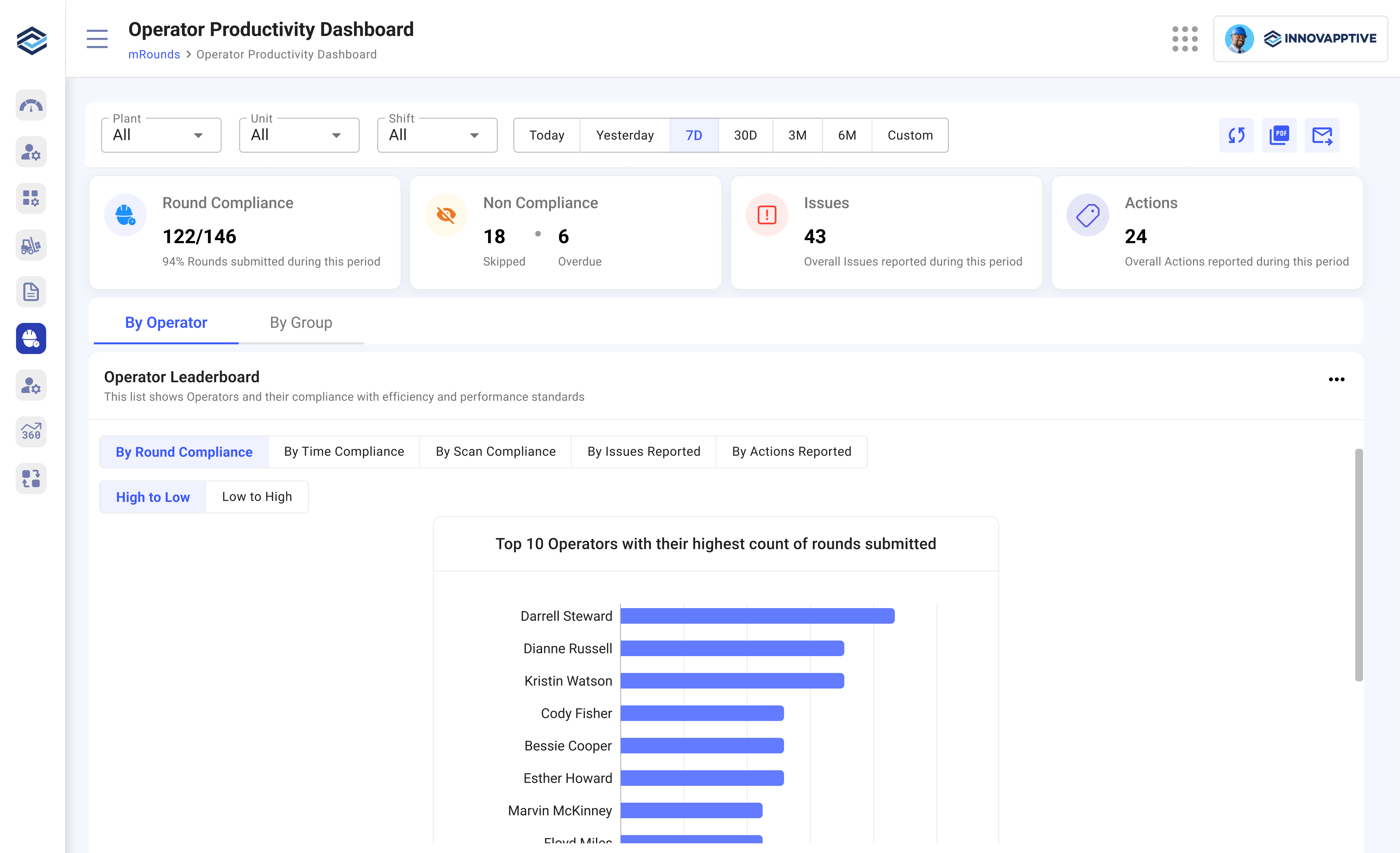Open the widgets grid gear sidebar icon

click(x=31, y=198)
